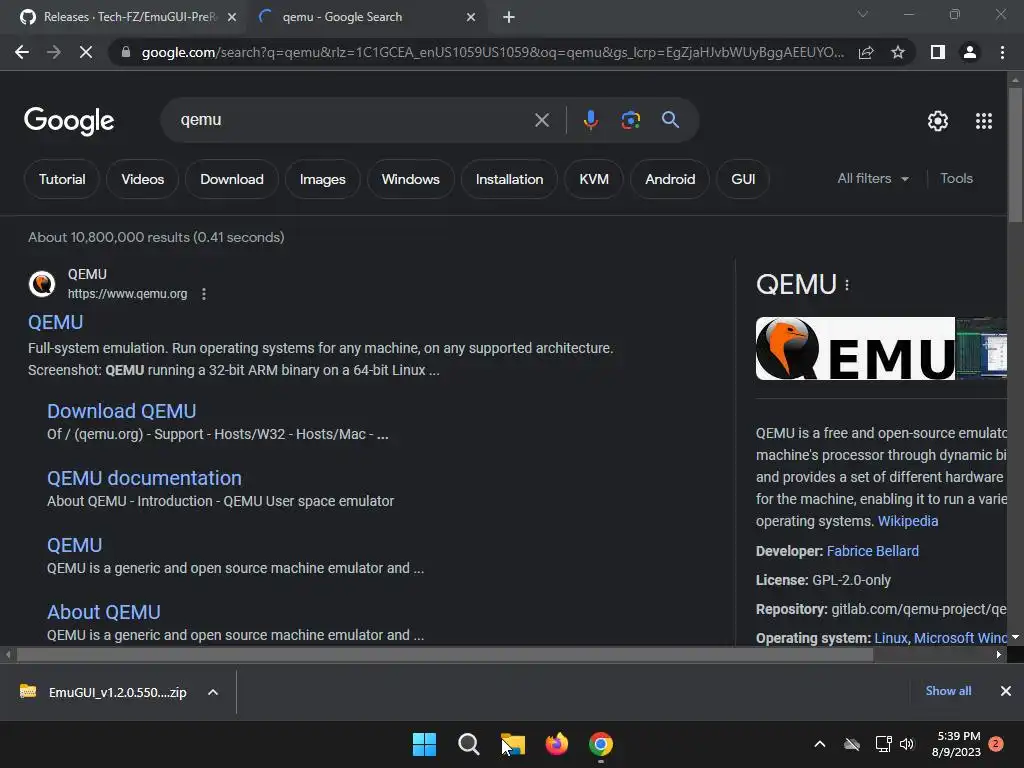Screen dimensions: 1024x768
Task: Close the qemu Google Search tab
Action: 471,17
